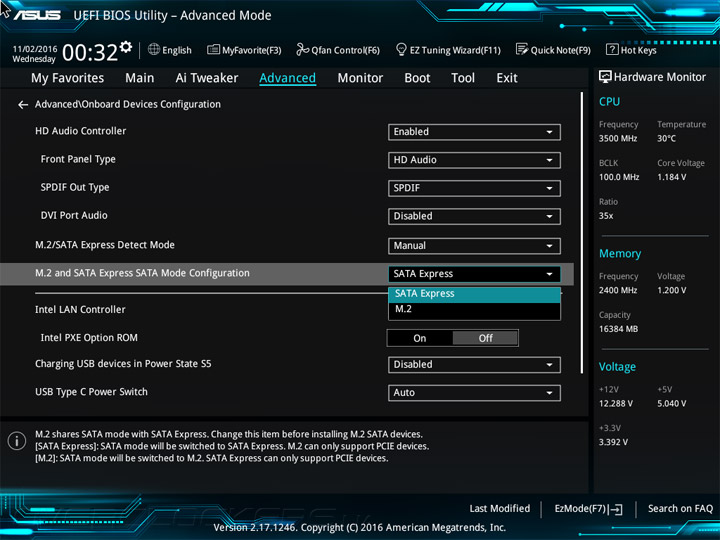Viewport: 720px width, 540px height.
Task: Switch to EzMode(F7) label
Action: [x=582, y=509]
